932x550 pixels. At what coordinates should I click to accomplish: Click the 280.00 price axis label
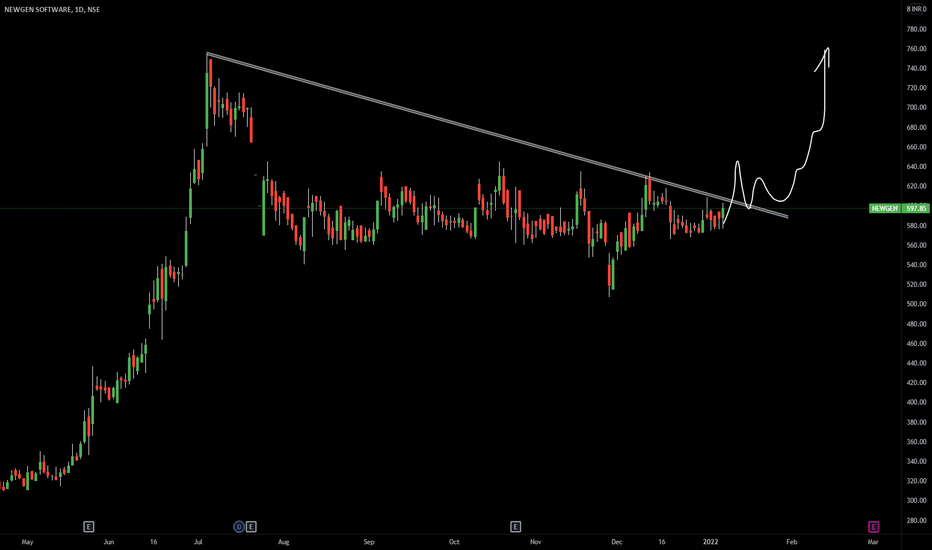tap(917, 520)
